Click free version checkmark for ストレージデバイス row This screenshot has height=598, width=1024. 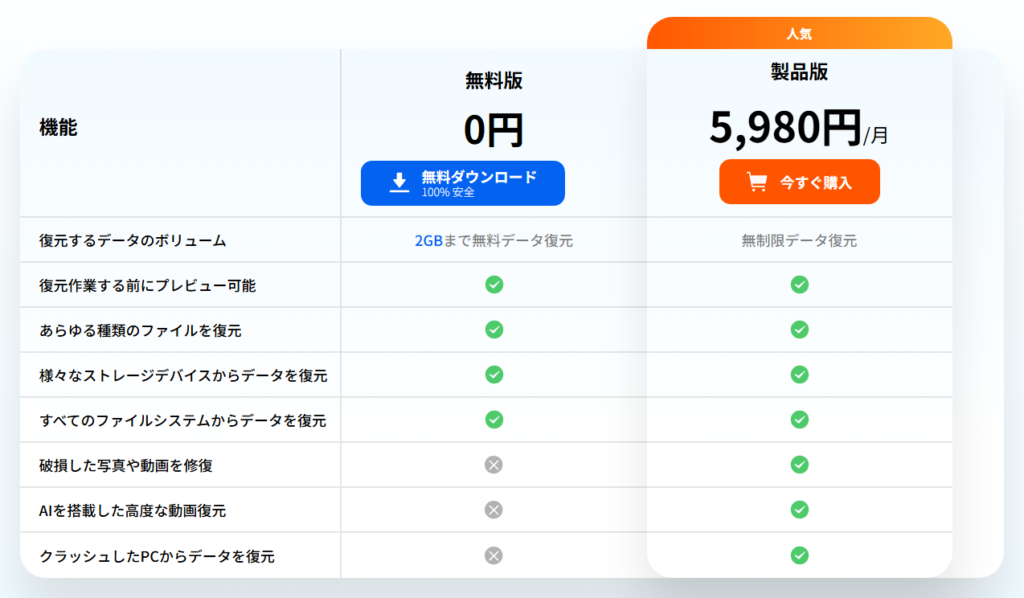click(494, 374)
